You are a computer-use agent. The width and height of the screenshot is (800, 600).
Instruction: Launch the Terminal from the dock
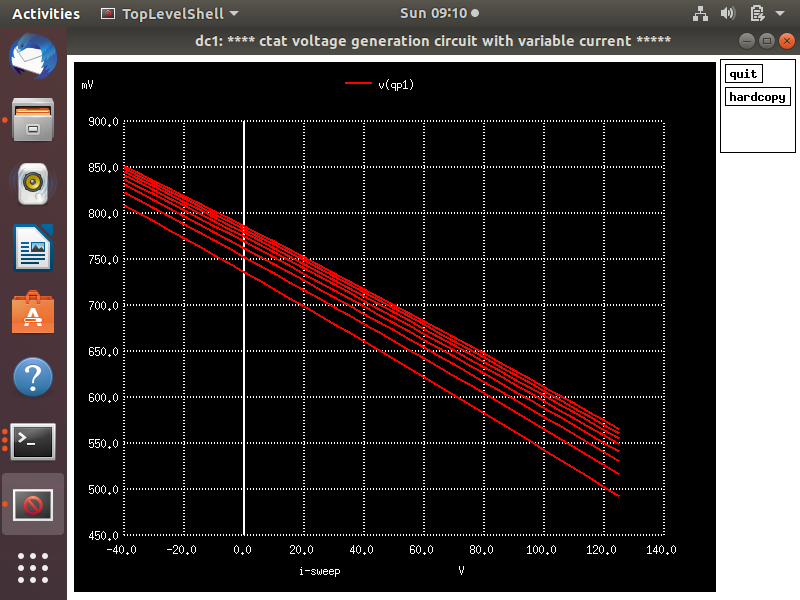tap(33, 441)
